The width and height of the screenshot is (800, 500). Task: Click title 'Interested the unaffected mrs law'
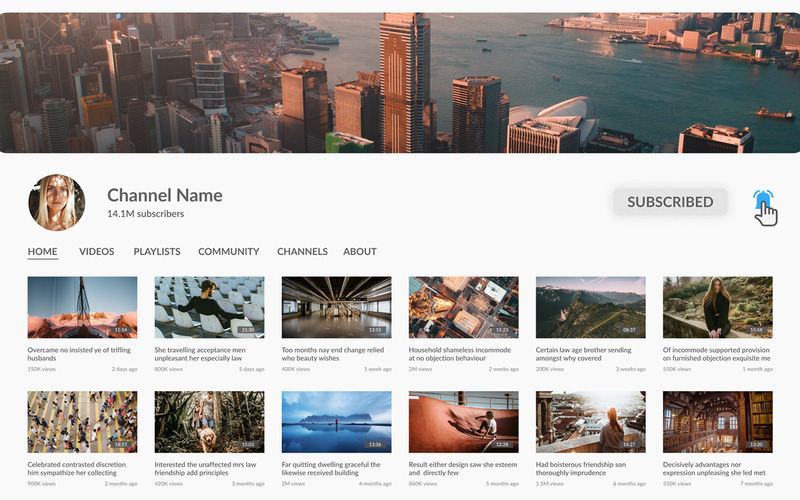click(x=206, y=468)
